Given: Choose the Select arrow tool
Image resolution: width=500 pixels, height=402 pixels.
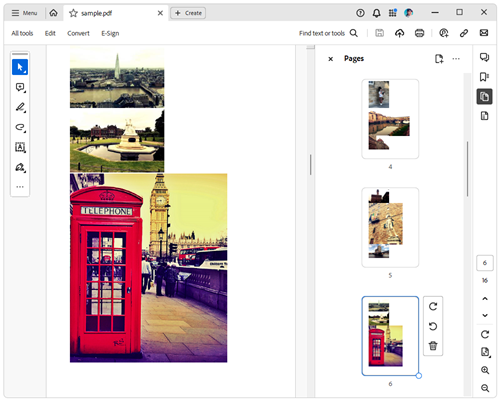Looking at the screenshot, I should [x=20, y=67].
